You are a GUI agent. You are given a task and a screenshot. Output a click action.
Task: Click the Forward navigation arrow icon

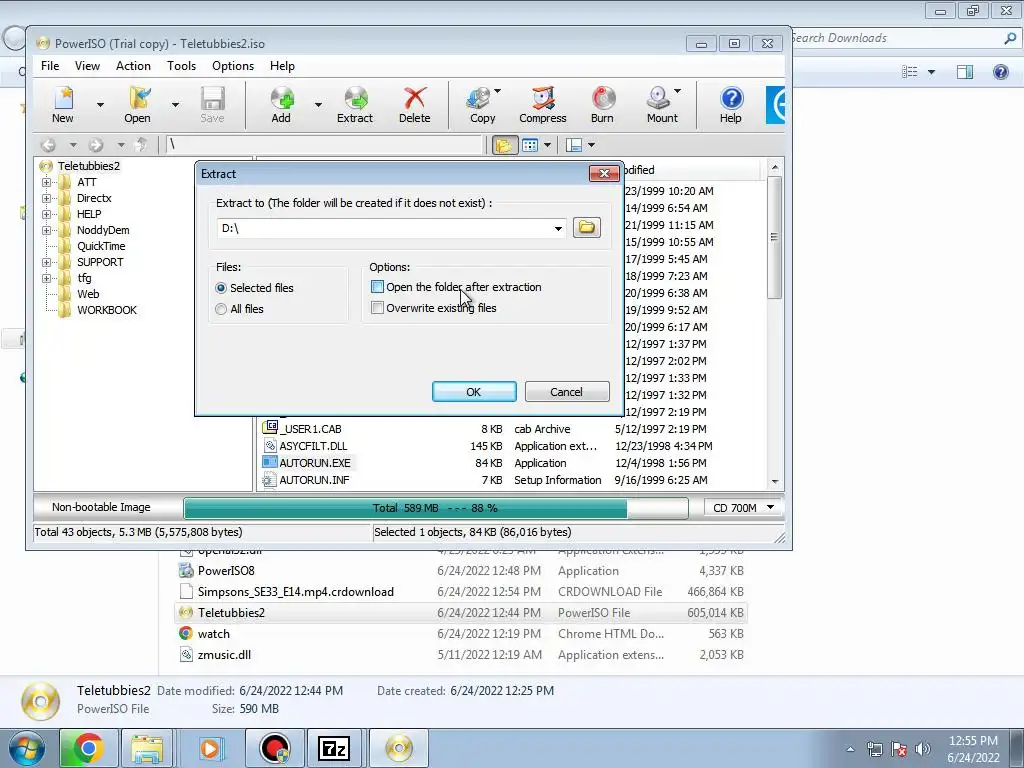[x=96, y=144]
